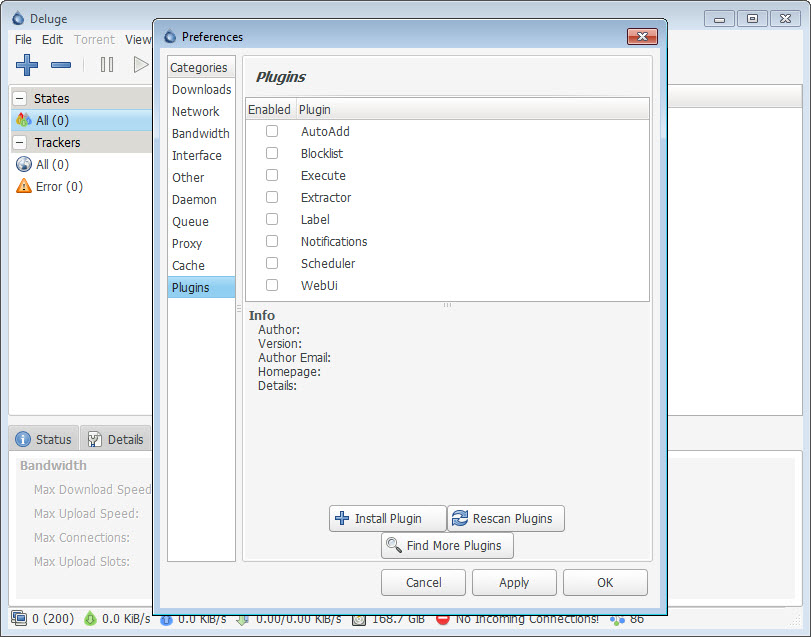Select the Queue category
Screen dimensions: 811x637
click(201, 221)
